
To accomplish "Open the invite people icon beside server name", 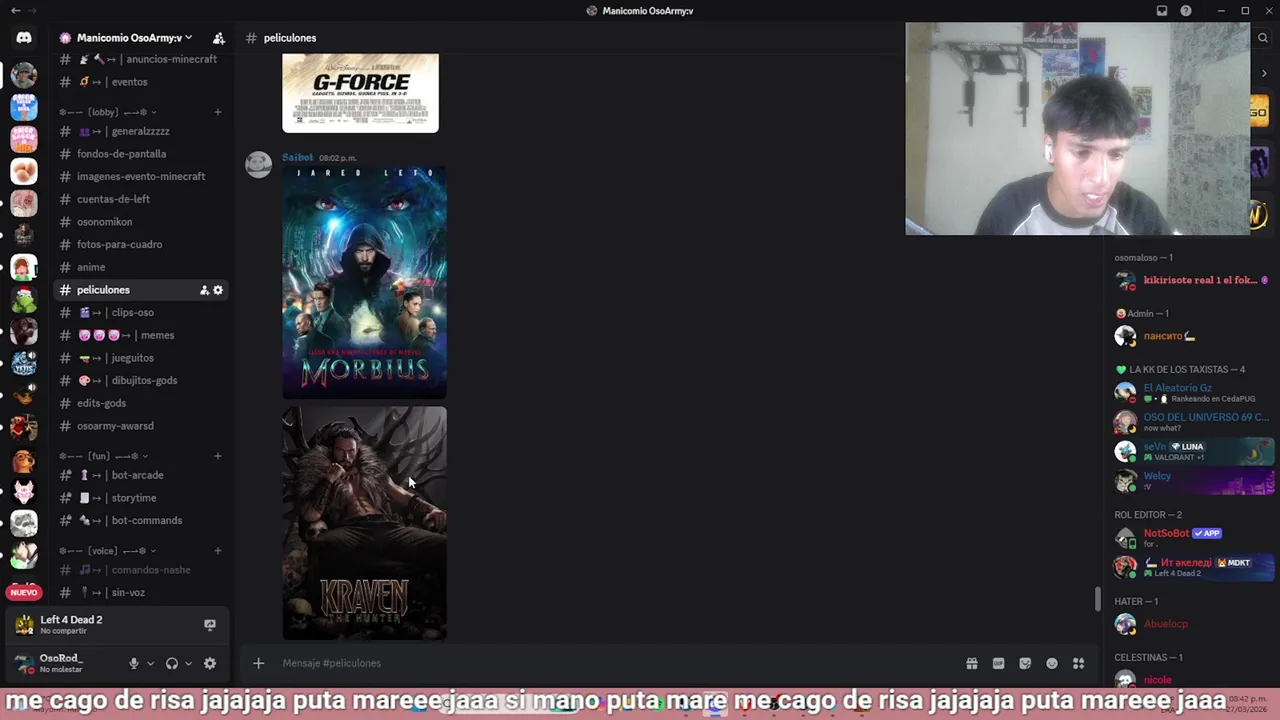I will point(219,38).
